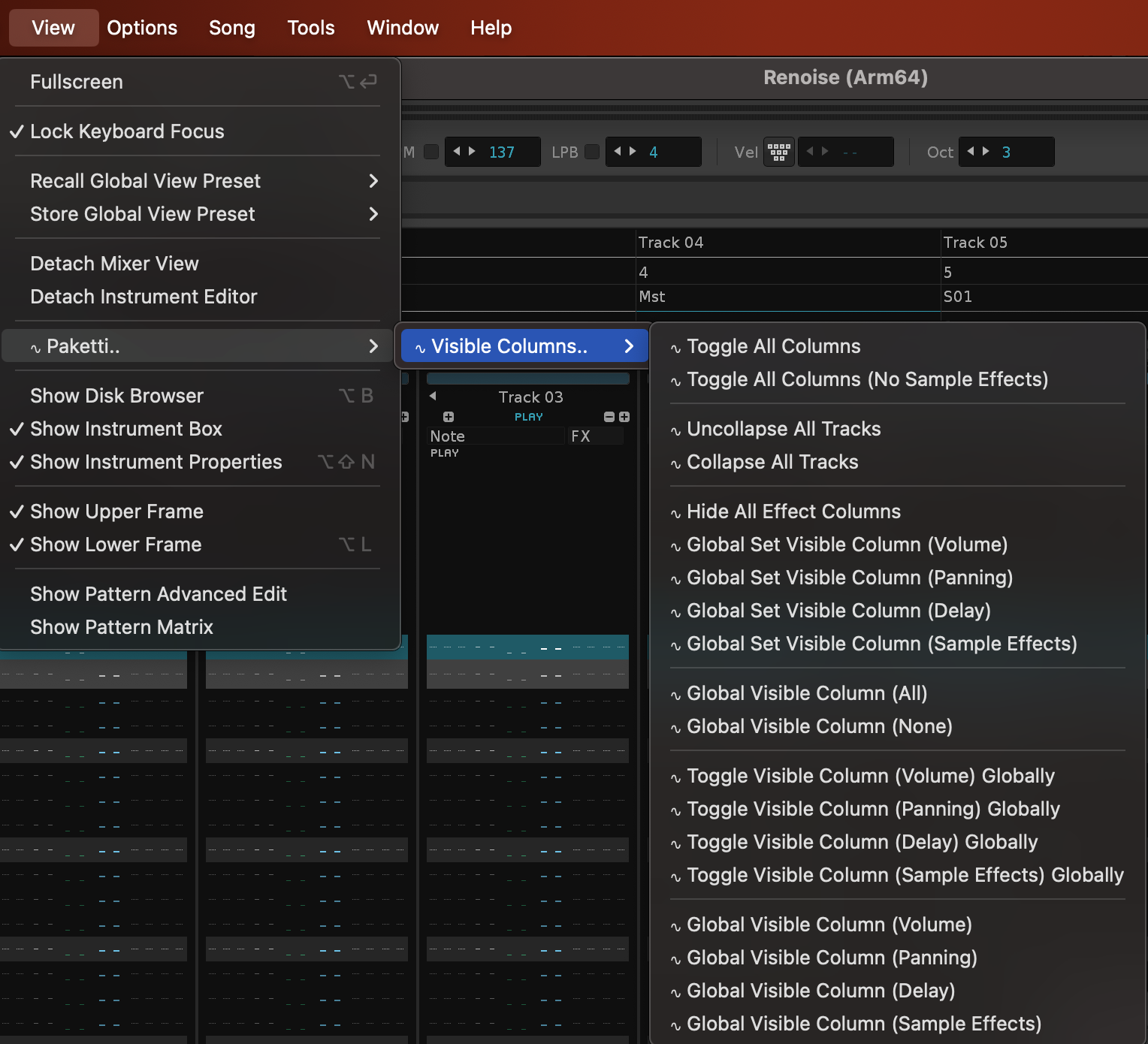The image size is (1148, 1044).
Task: Select Uncollapse All Tracks
Action: 898,429
